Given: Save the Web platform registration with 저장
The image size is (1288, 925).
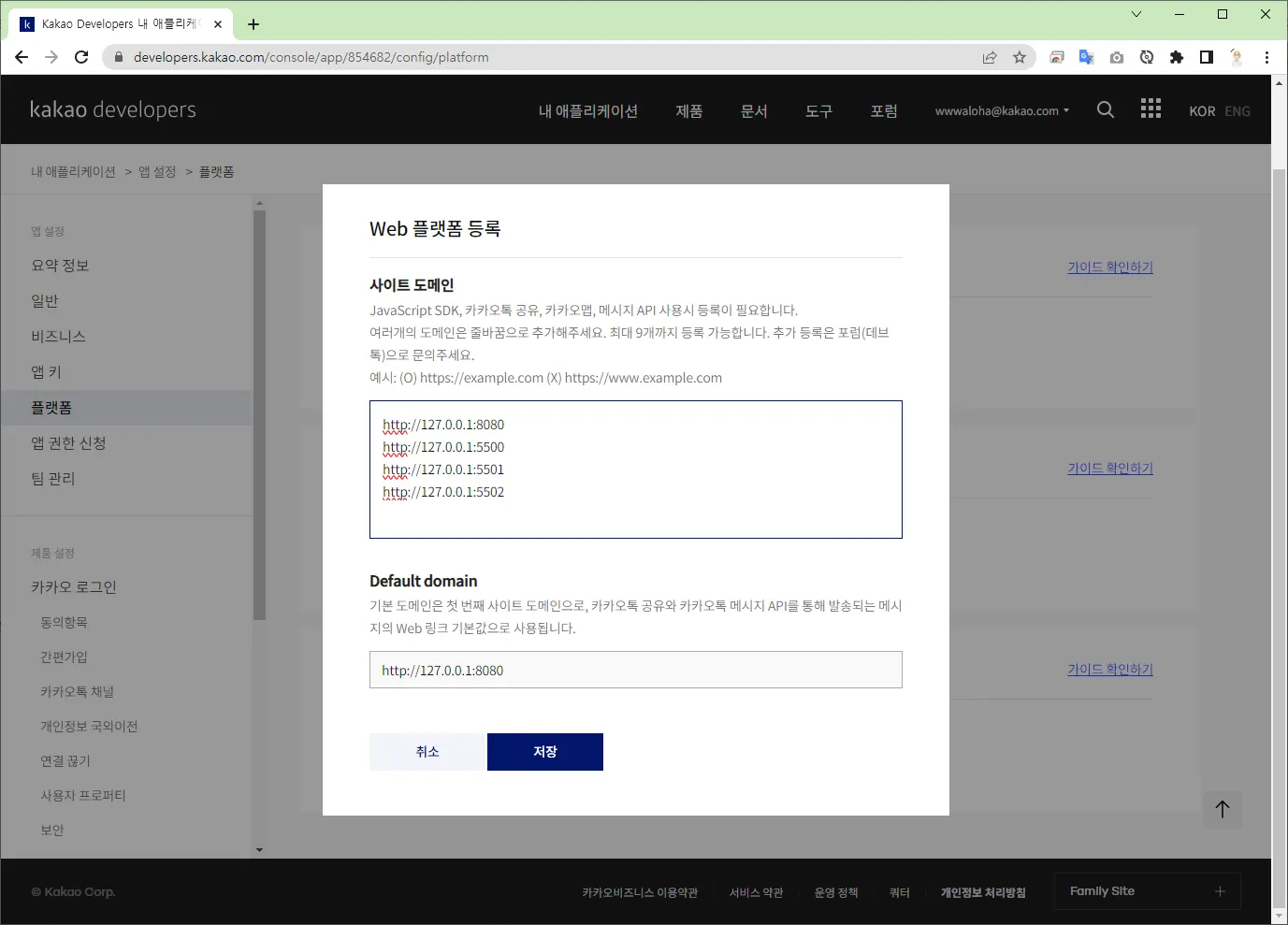Looking at the screenshot, I should pos(545,752).
